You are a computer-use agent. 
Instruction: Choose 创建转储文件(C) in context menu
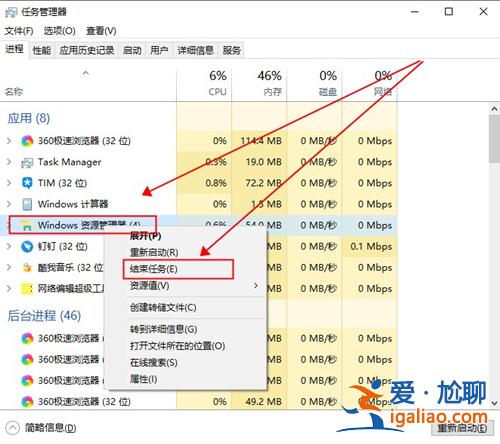185,307
